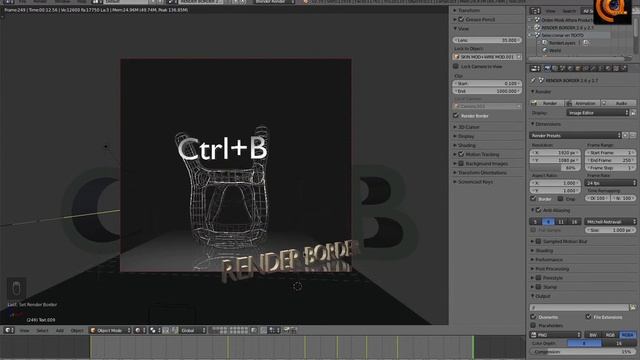Viewport: 640px width, 360px height.
Task: Open the outliner editor type icon
Action: (x=535, y=11)
